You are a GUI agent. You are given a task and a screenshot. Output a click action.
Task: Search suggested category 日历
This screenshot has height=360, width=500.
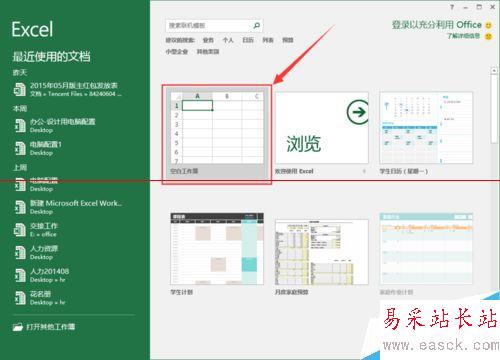248,40
